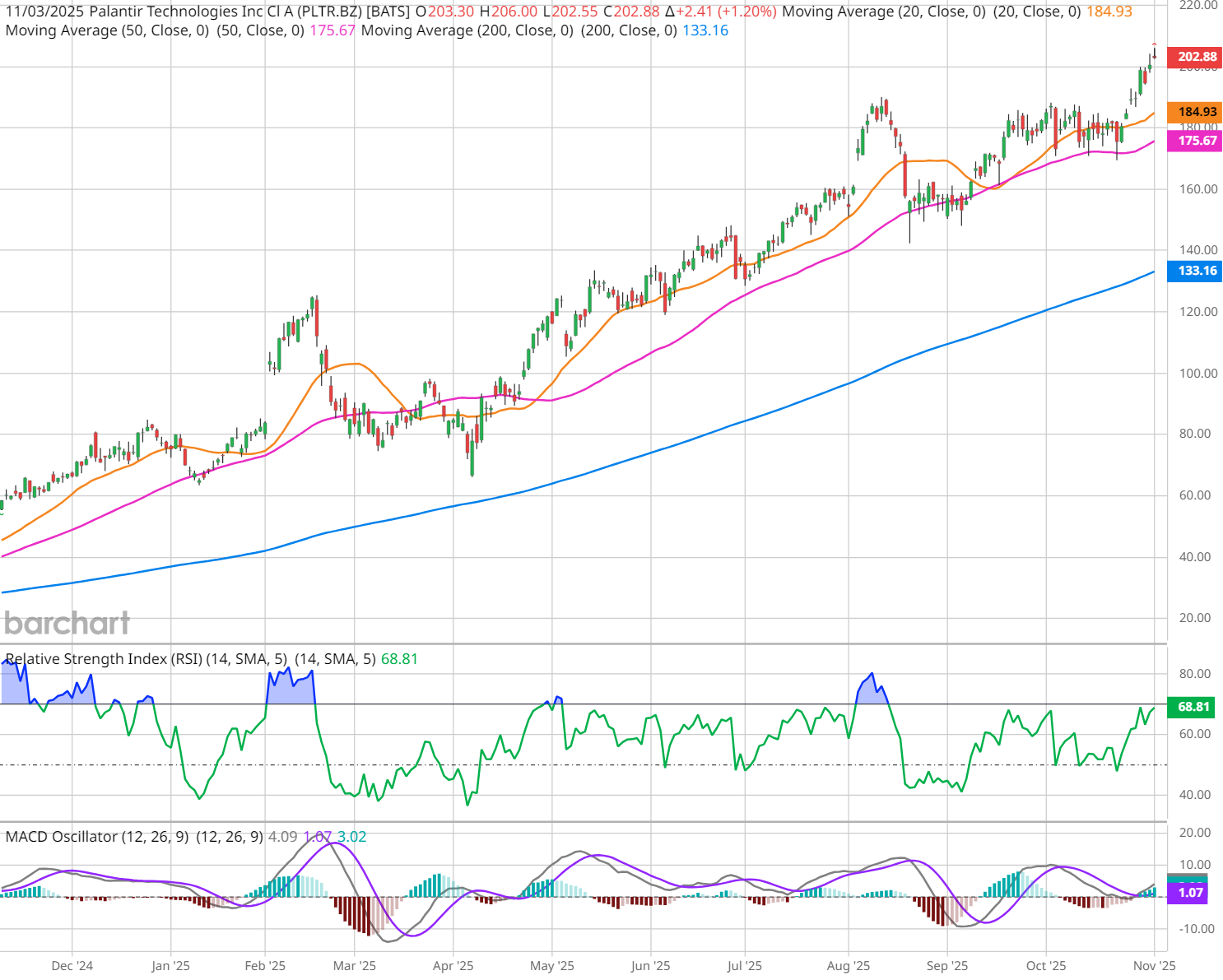Click the Mar '25 date axis label
This screenshot has height=980, width=1223.
355,966
